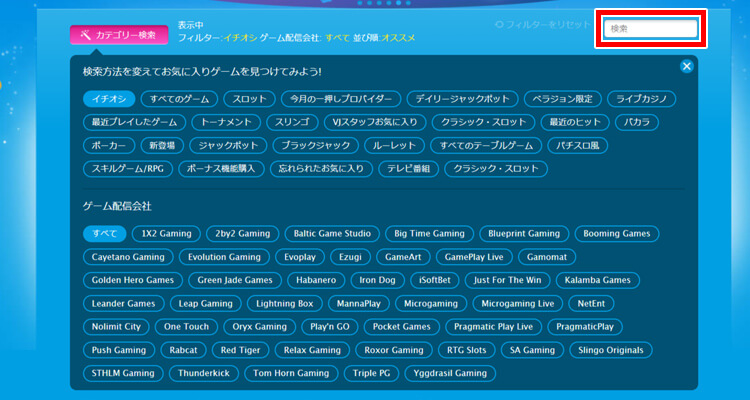Choose VJスタッフお気に入り filter

point(375,122)
